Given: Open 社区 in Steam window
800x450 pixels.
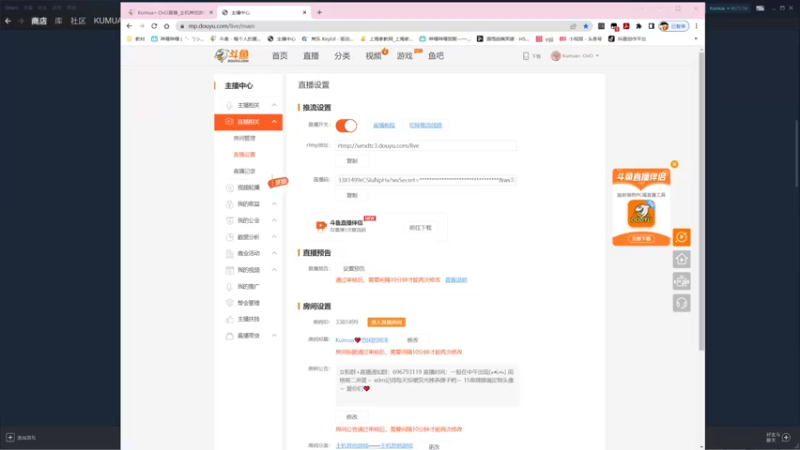Looking at the screenshot, I should (78, 21).
